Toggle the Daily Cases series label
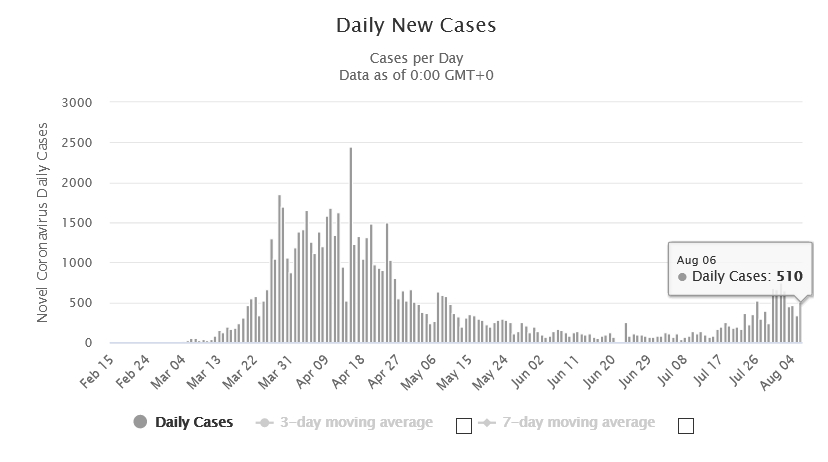828x462 pixels. point(194,422)
